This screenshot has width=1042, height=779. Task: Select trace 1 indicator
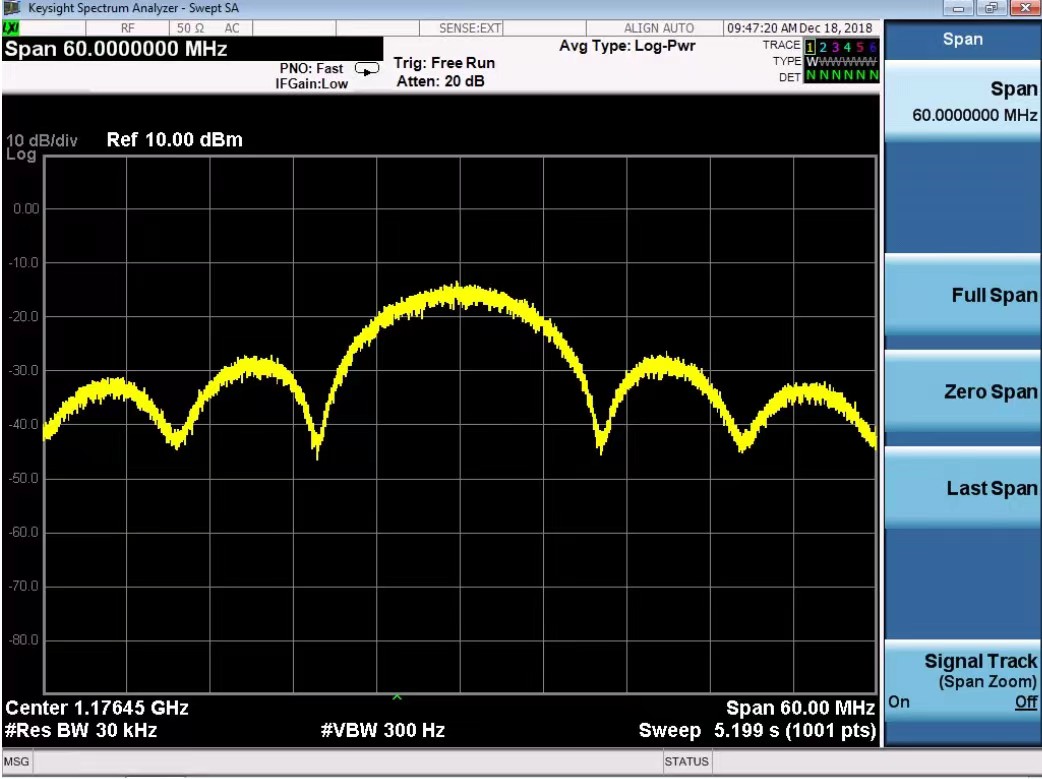810,46
